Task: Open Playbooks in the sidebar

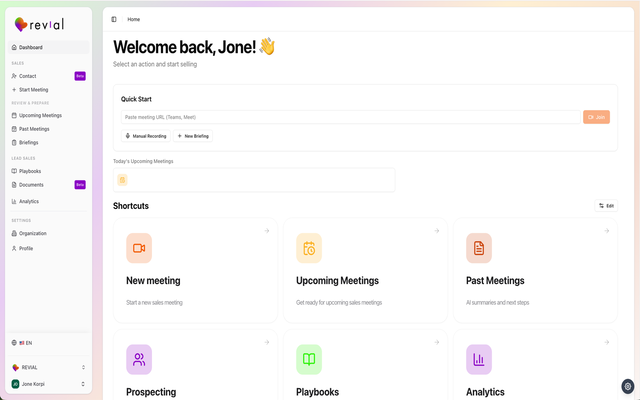Action: coord(48,171)
